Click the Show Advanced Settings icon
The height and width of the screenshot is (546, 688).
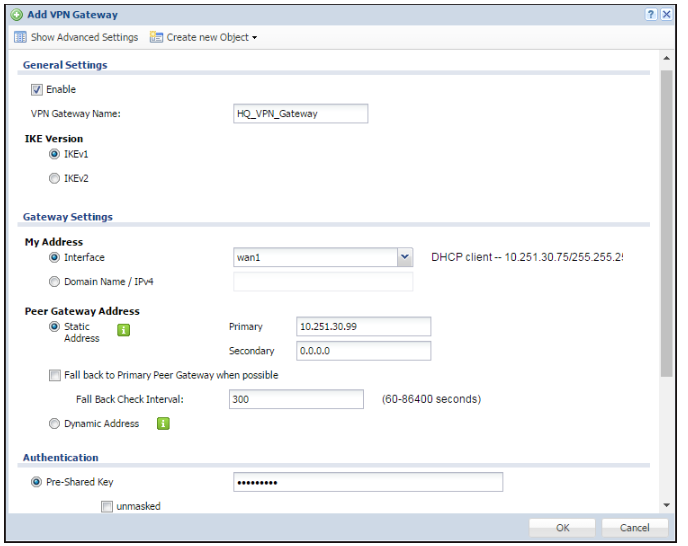coord(20,38)
